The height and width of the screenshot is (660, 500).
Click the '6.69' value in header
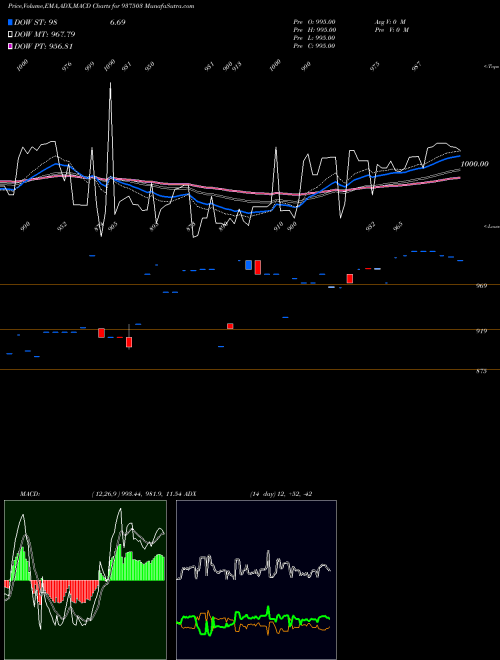click(x=118, y=22)
